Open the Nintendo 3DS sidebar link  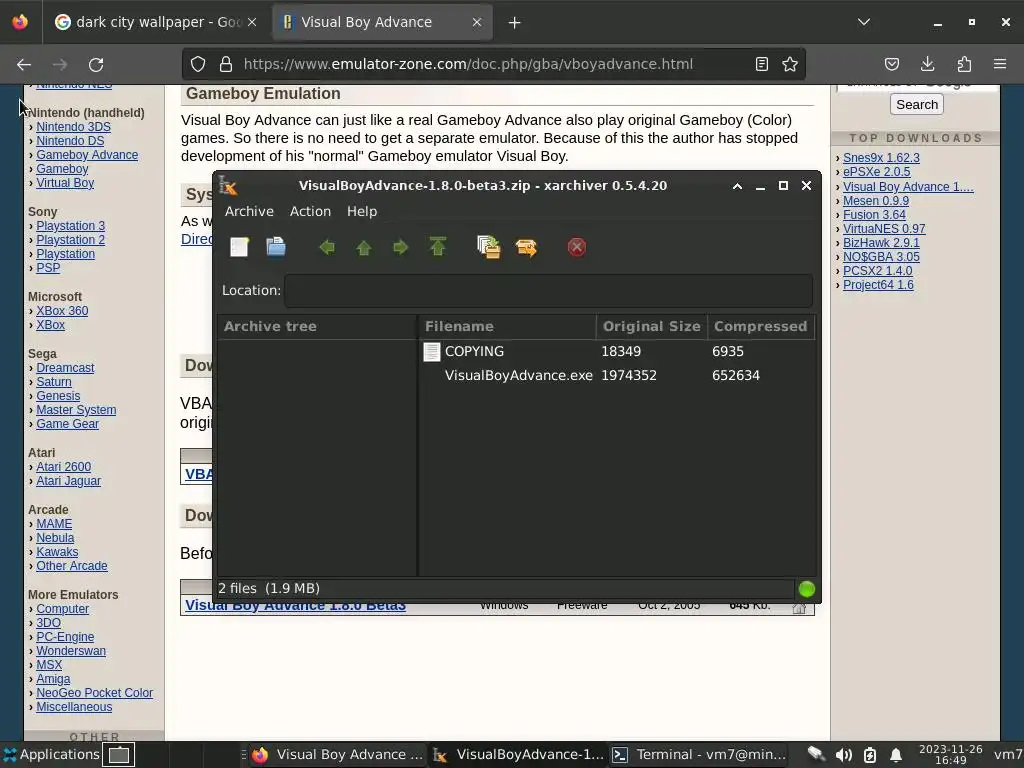(73, 127)
